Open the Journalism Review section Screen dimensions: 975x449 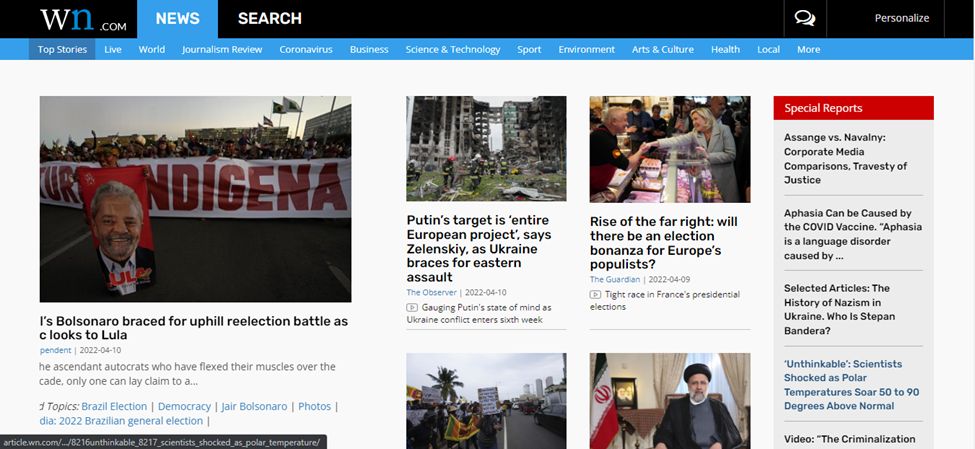pos(222,49)
